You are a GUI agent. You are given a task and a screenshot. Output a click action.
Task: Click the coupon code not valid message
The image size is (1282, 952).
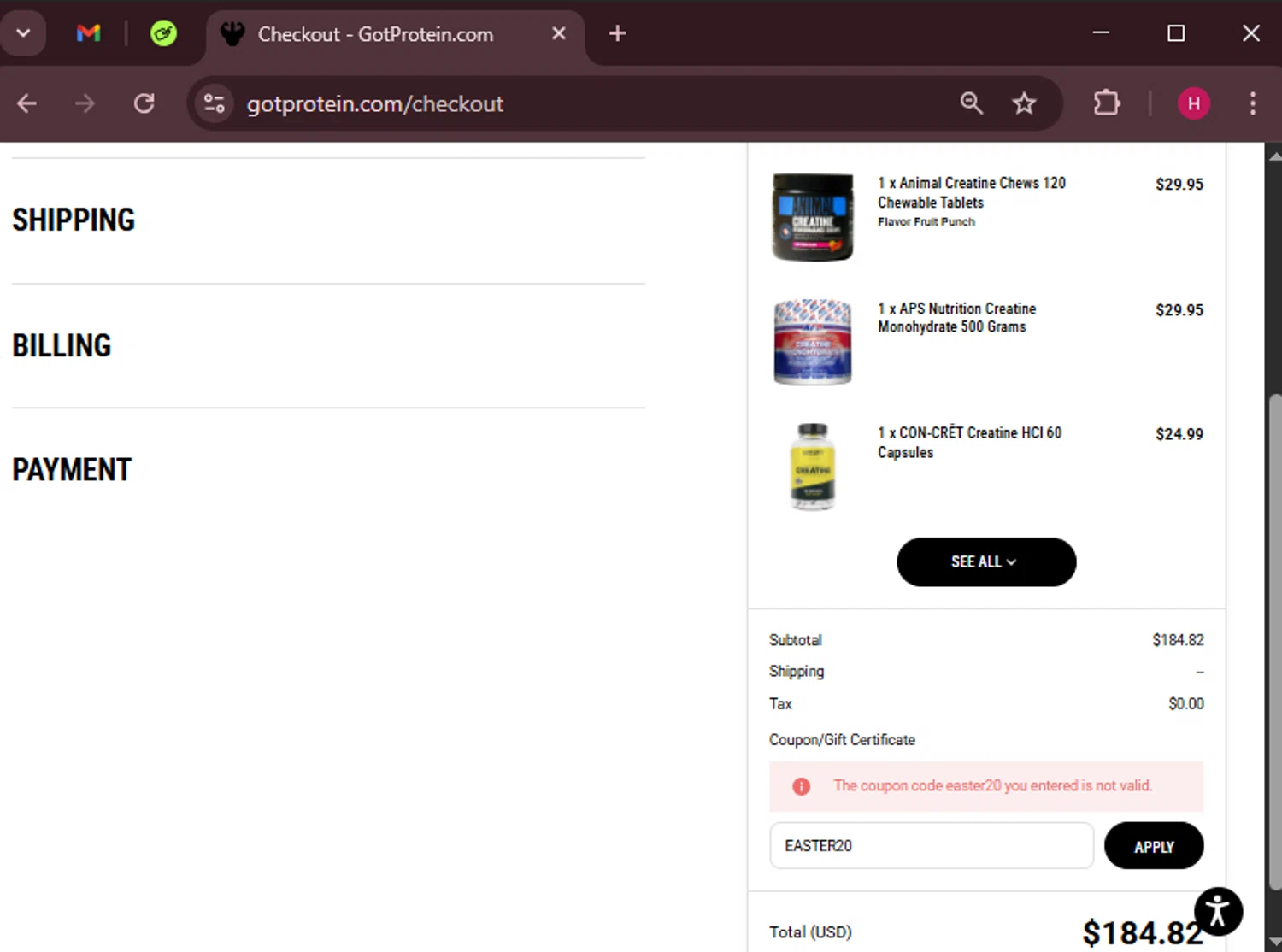coord(993,785)
